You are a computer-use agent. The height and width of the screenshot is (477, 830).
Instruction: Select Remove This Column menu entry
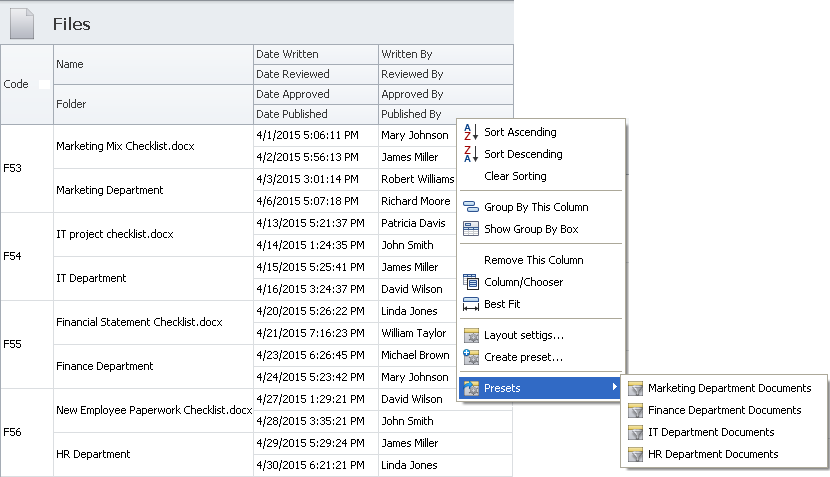533,260
